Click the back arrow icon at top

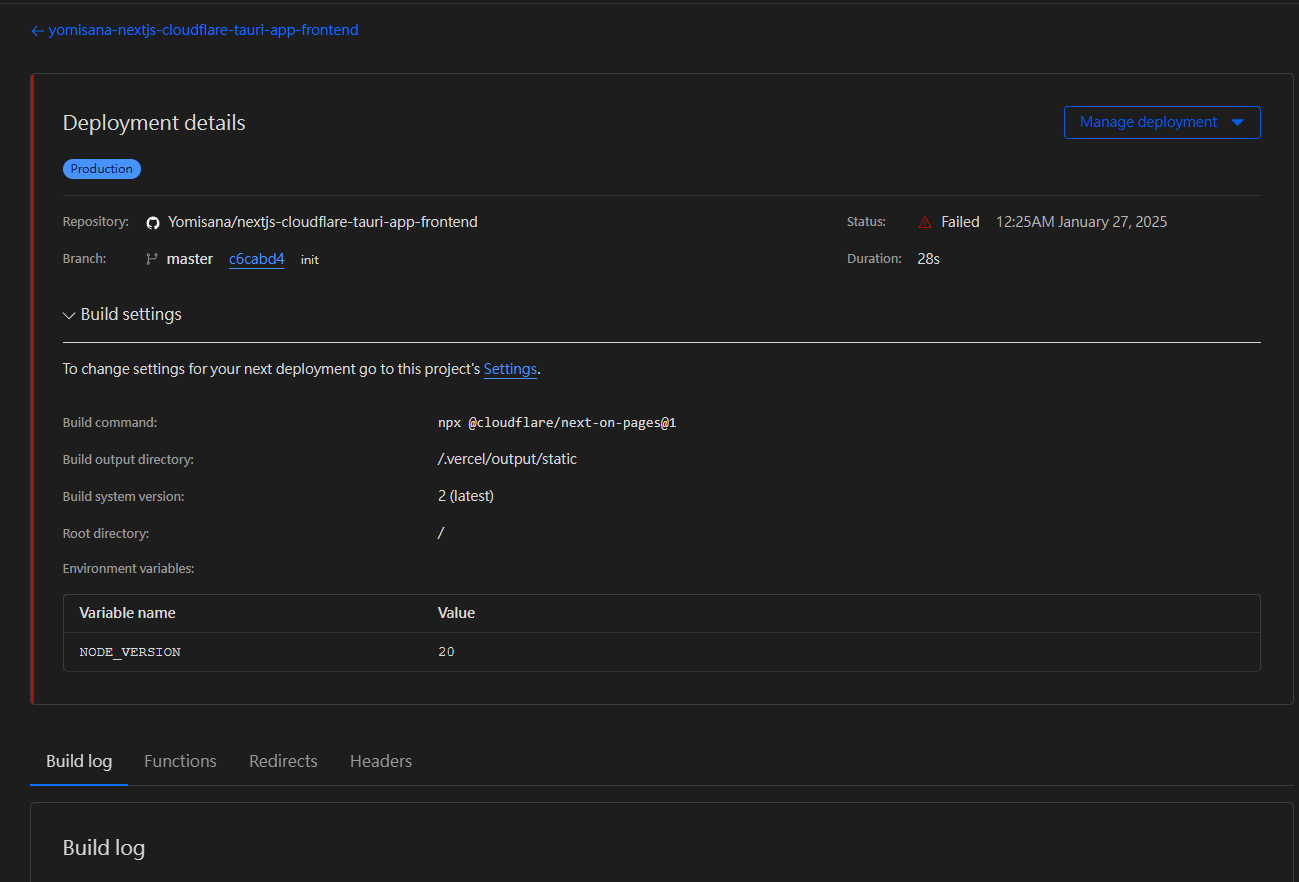tap(37, 31)
